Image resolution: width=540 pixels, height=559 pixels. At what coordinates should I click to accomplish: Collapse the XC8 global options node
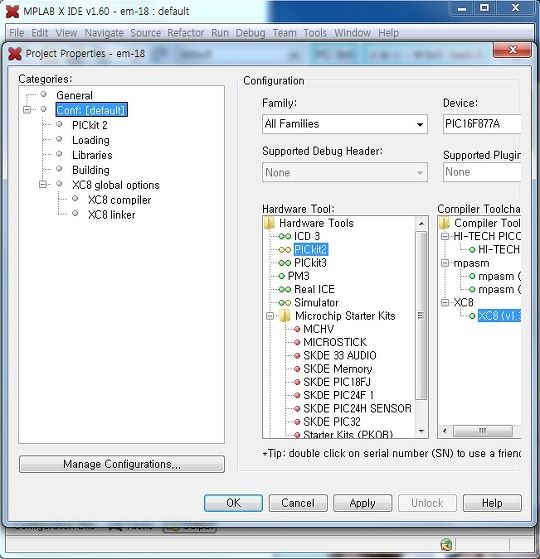tap(43, 184)
